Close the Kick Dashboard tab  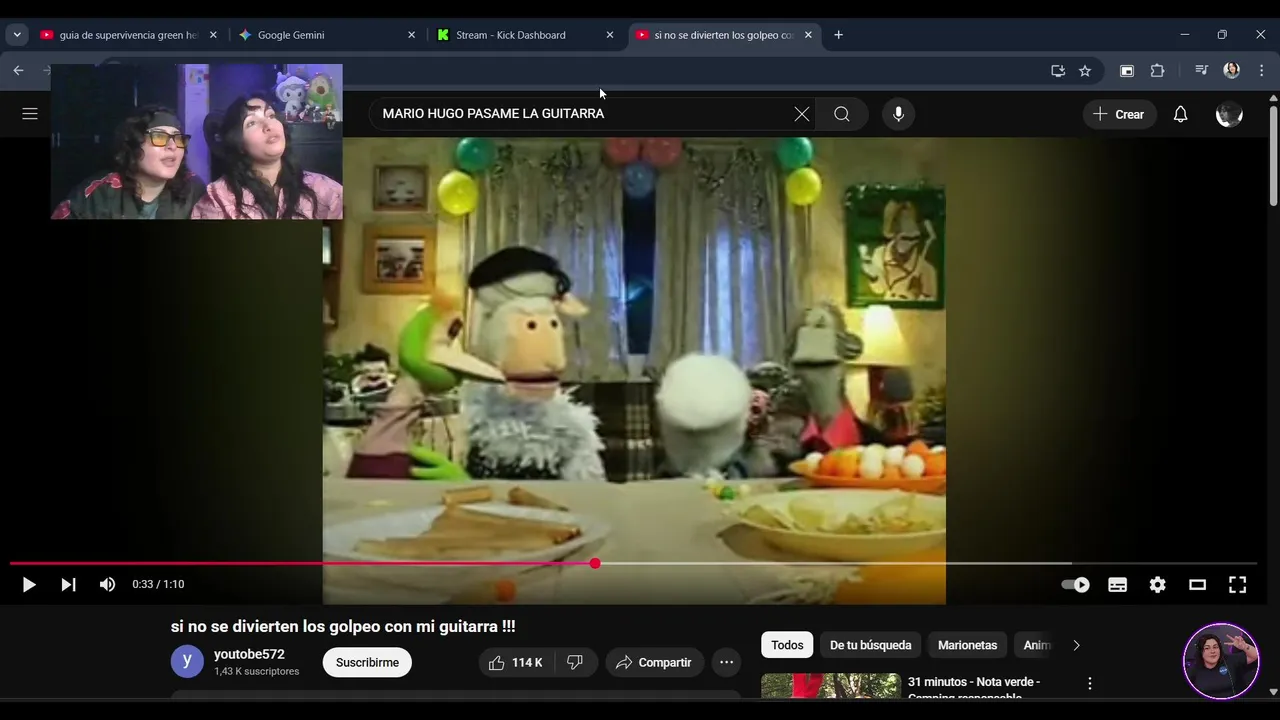point(610,35)
